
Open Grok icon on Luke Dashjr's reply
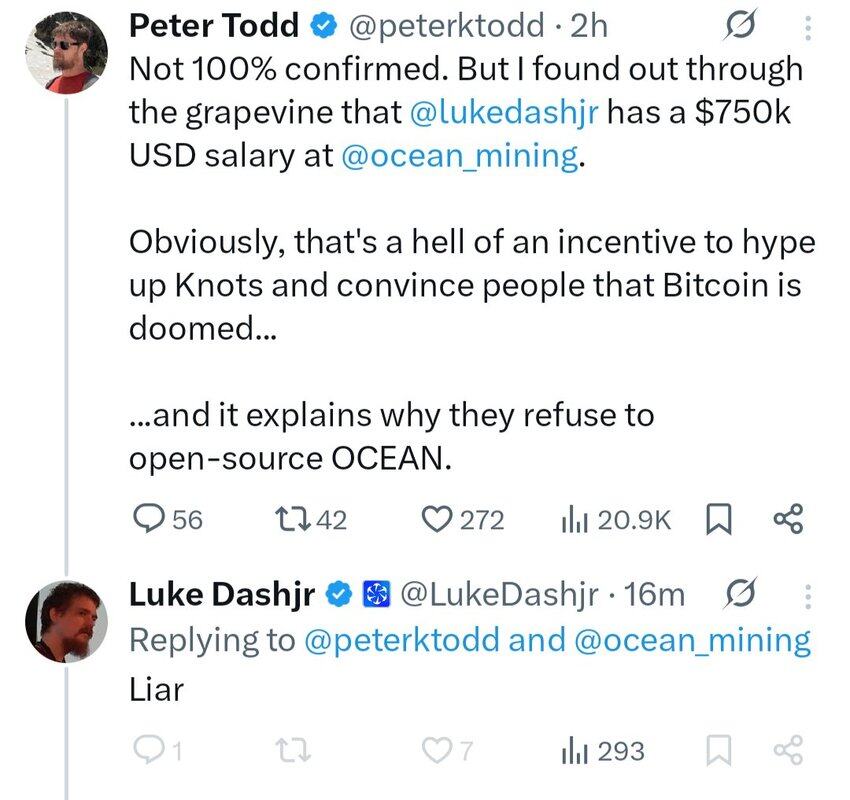pyautogui.click(x=739, y=593)
